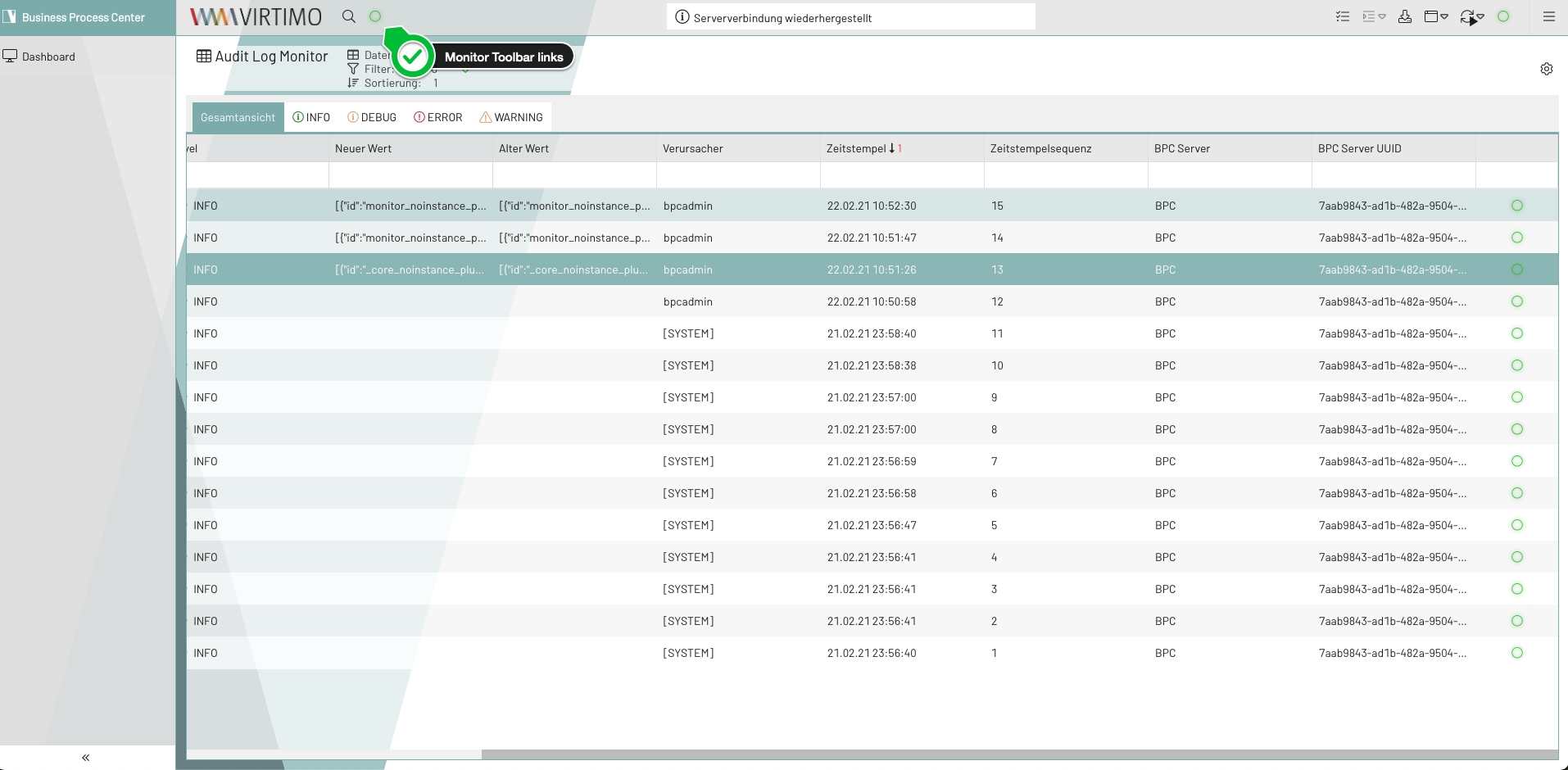This screenshot has height=770, width=1568.
Task: Switch to the ERROR tab
Action: point(438,116)
